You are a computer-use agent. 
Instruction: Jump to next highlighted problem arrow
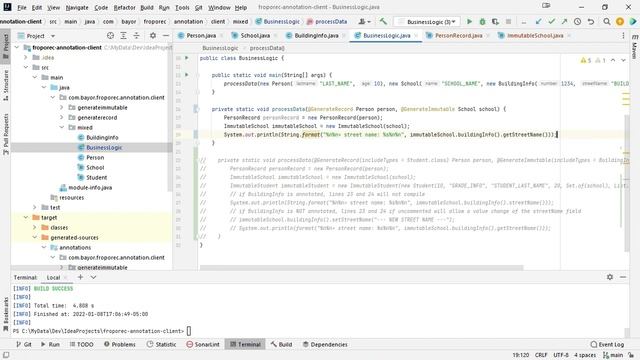point(623,60)
